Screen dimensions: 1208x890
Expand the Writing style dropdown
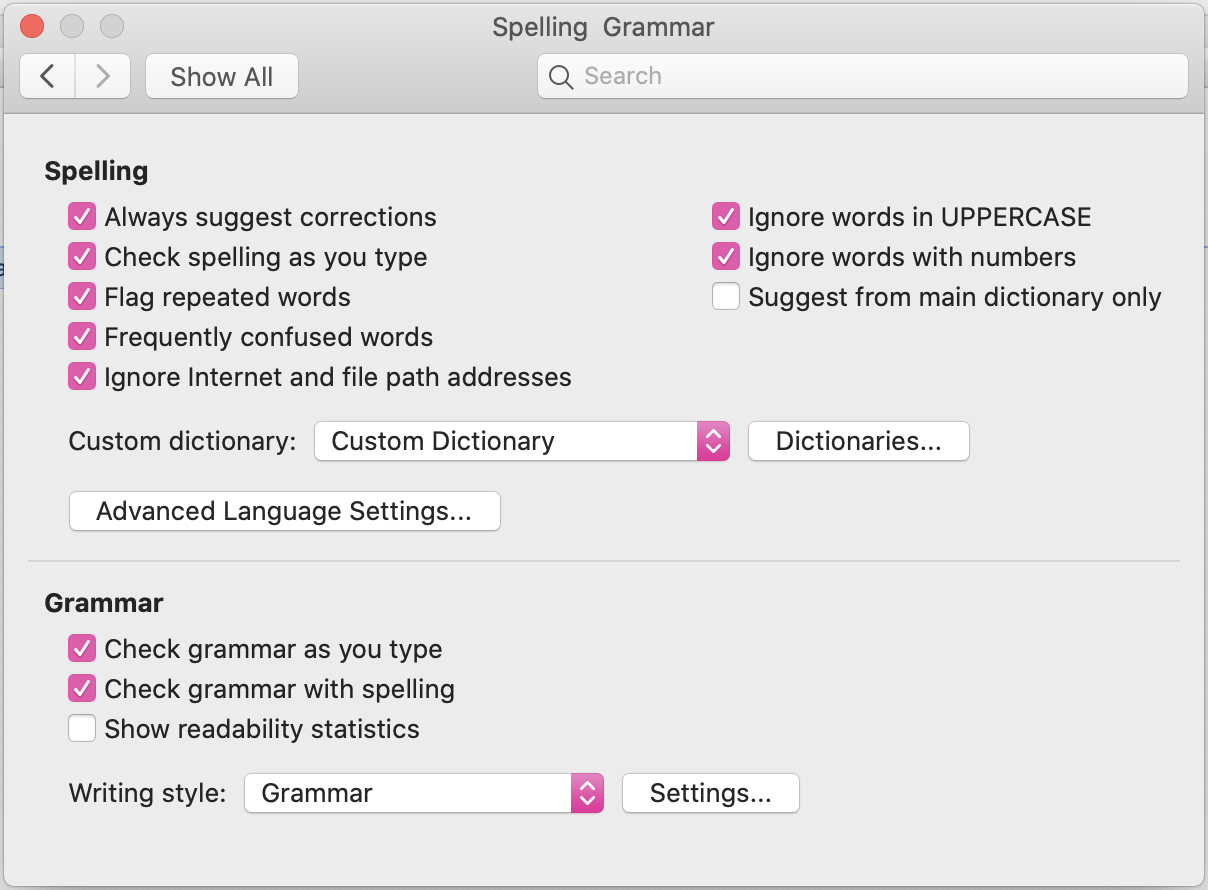click(423, 793)
